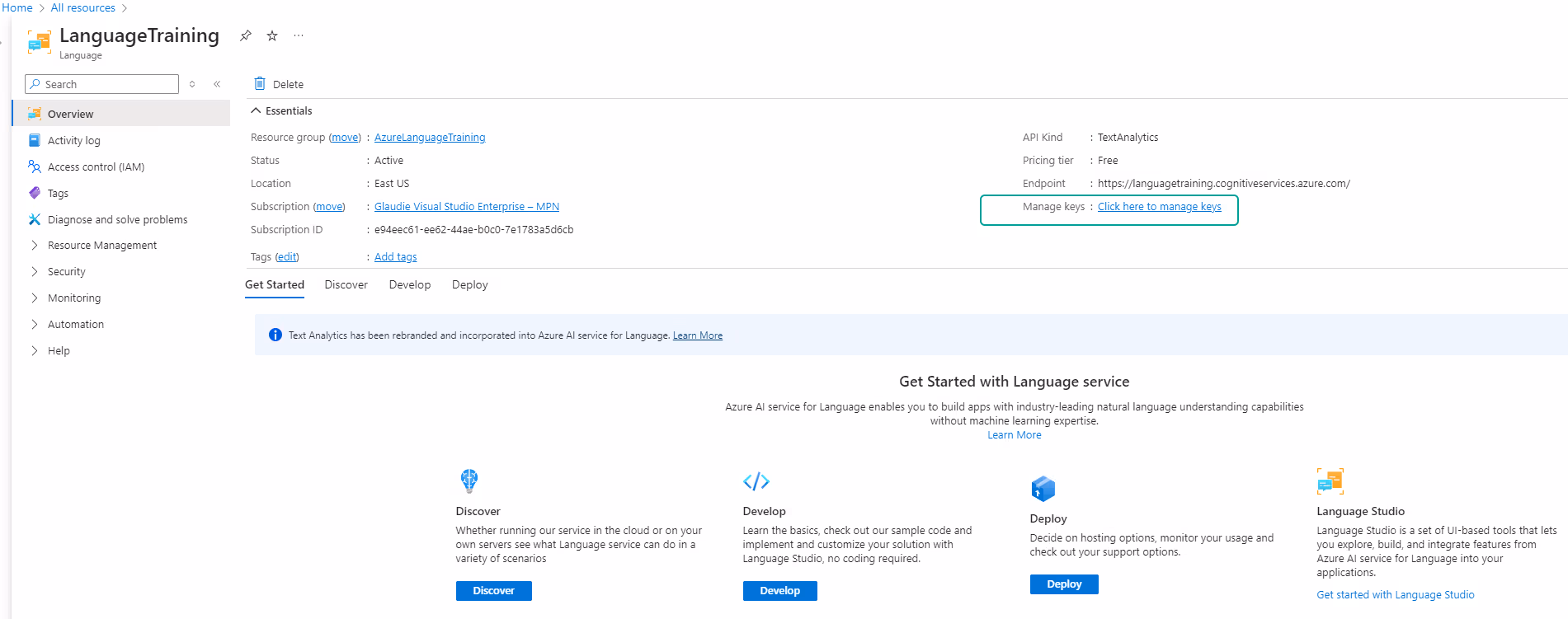Click the blue Deploy button
Viewport: 1568px width, 619px height.
coord(1063,584)
